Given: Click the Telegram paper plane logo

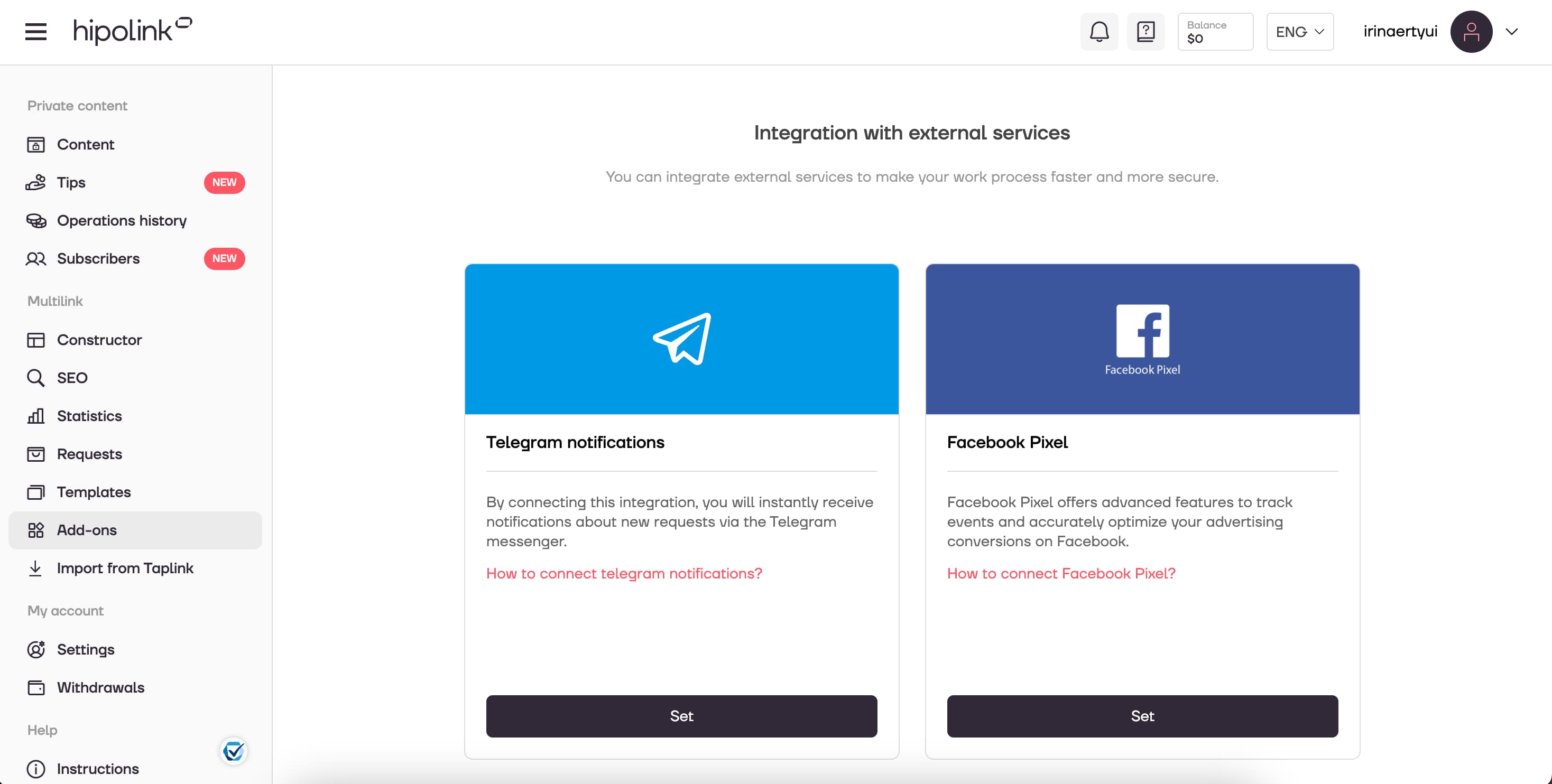Looking at the screenshot, I should [x=682, y=339].
